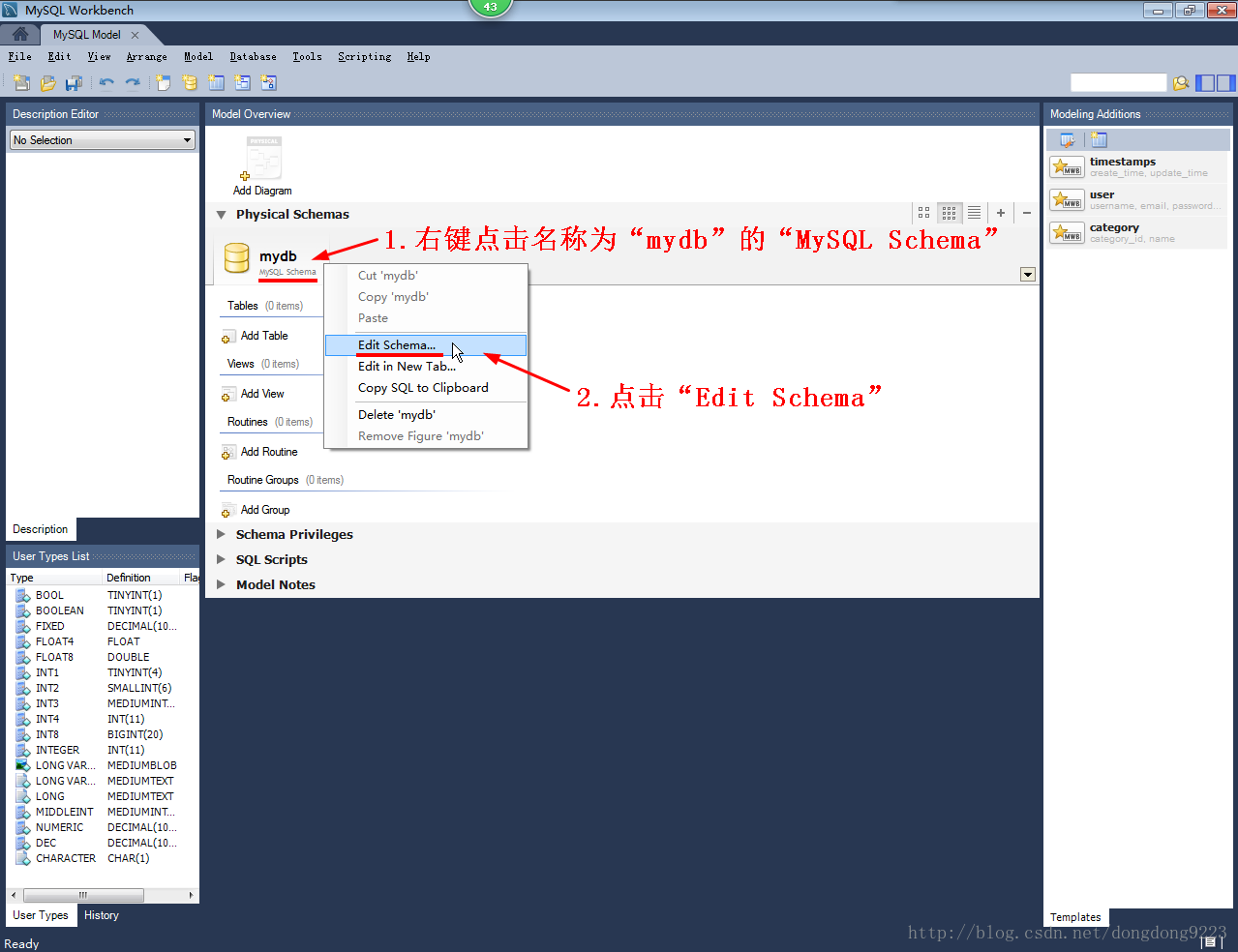Switch schema view to small icons grid
This screenshot has width=1238, height=952.
(950, 213)
